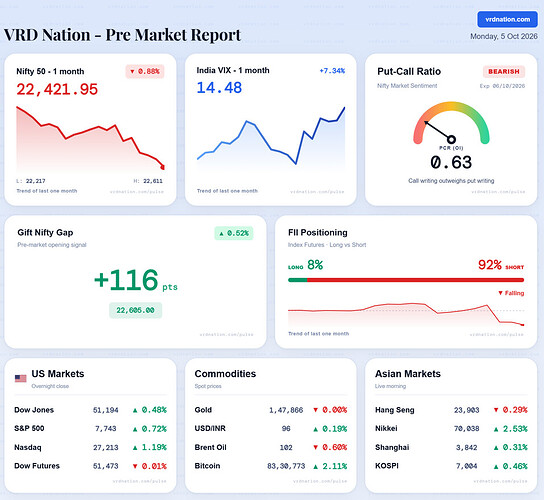Click the Dow Futures down arrow icon

coord(135,466)
